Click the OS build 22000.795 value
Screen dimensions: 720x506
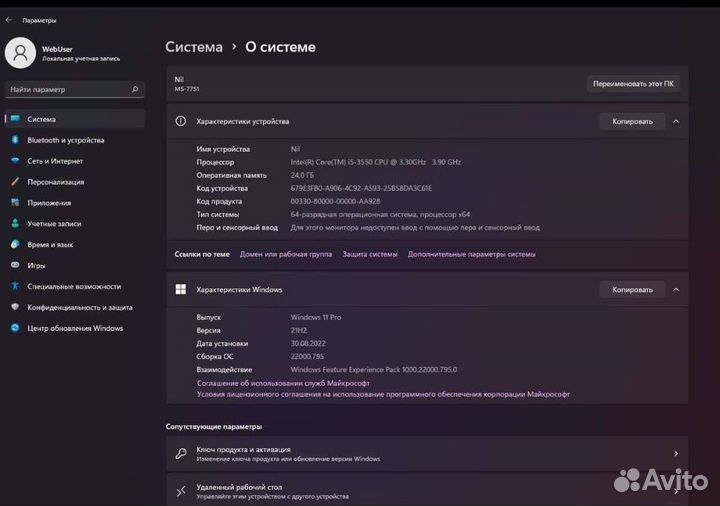pyautogui.click(x=307, y=356)
